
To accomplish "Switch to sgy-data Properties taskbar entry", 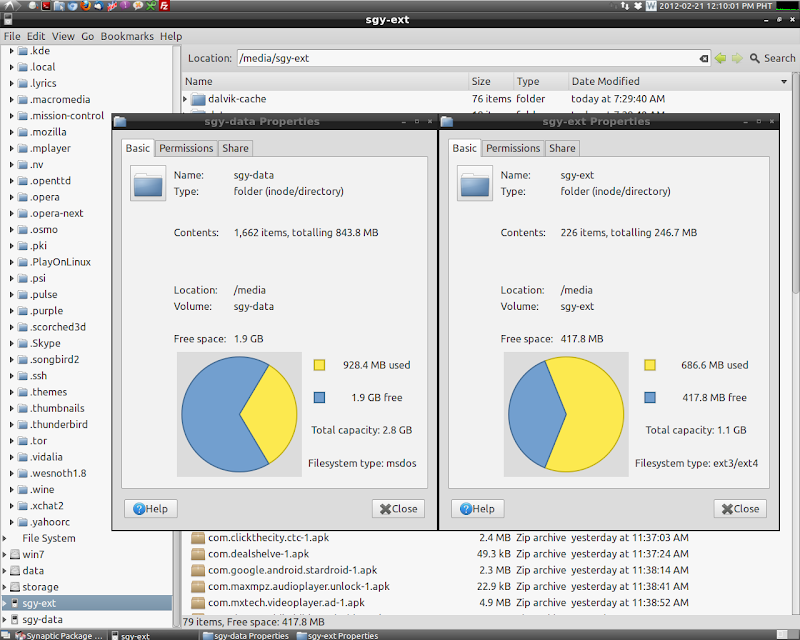I will tap(246, 635).
